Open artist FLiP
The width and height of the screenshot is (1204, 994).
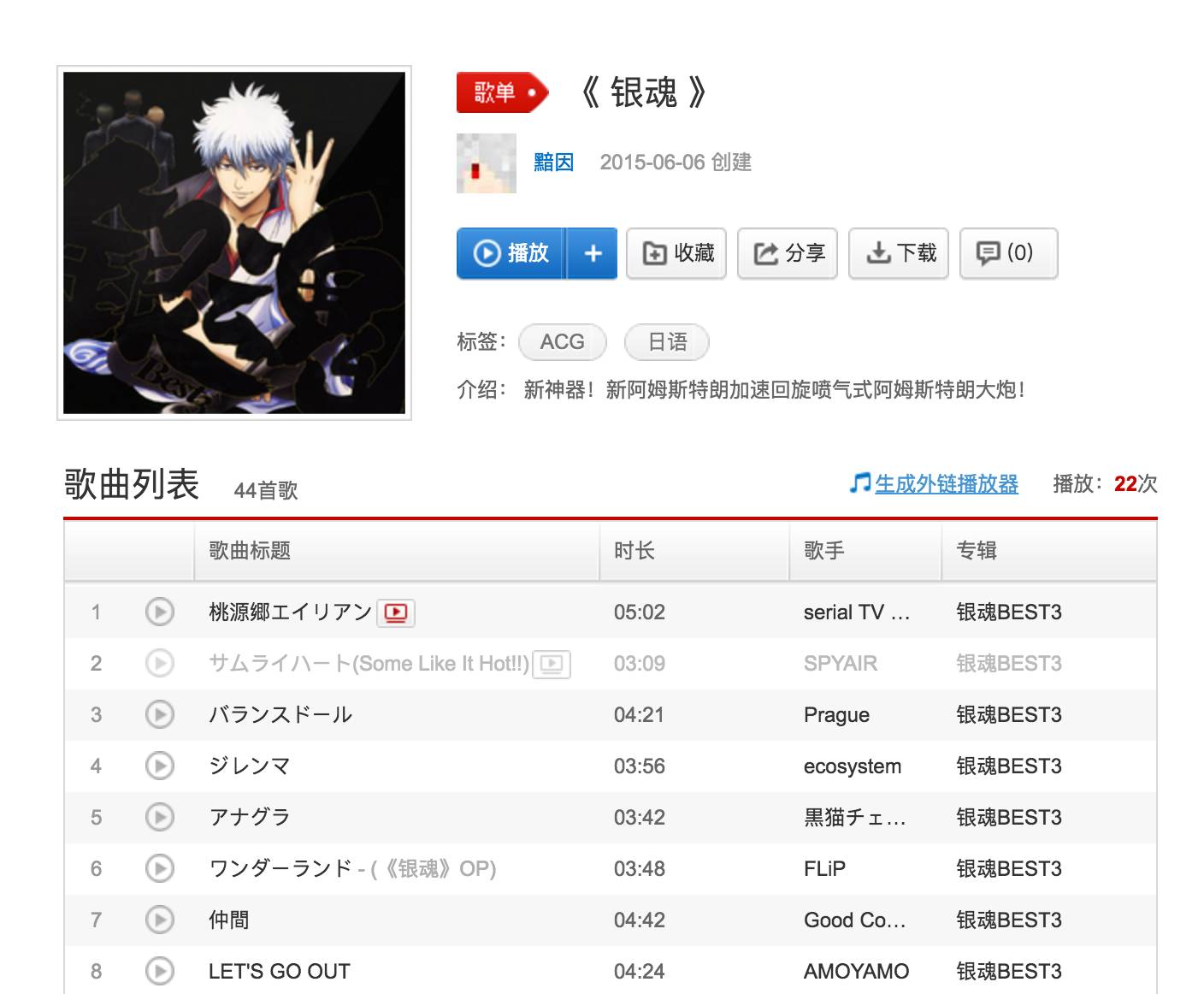tap(824, 868)
